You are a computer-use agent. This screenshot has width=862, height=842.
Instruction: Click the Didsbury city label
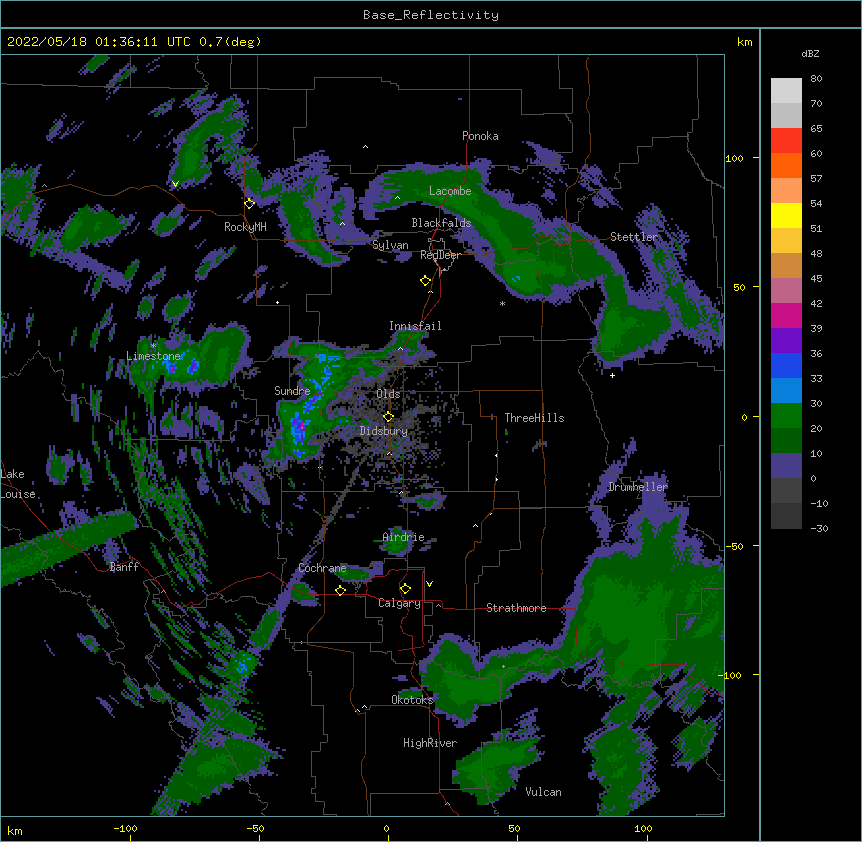383,431
